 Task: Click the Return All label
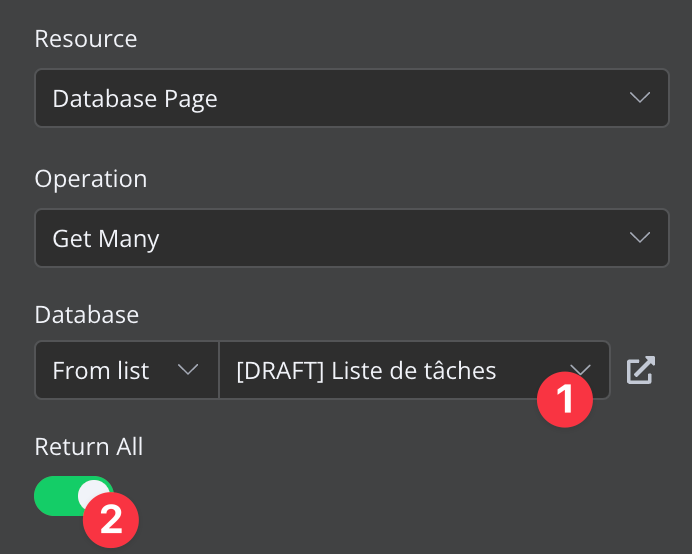[x=89, y=447]
